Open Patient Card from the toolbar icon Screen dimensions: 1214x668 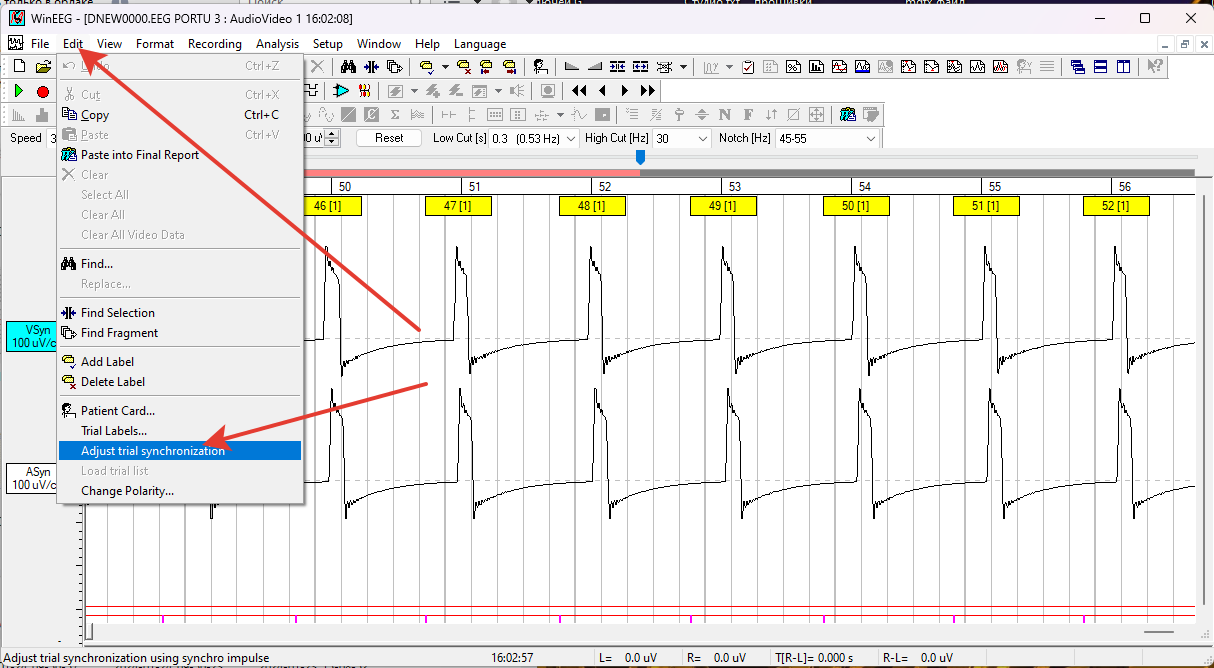(540, 67)
